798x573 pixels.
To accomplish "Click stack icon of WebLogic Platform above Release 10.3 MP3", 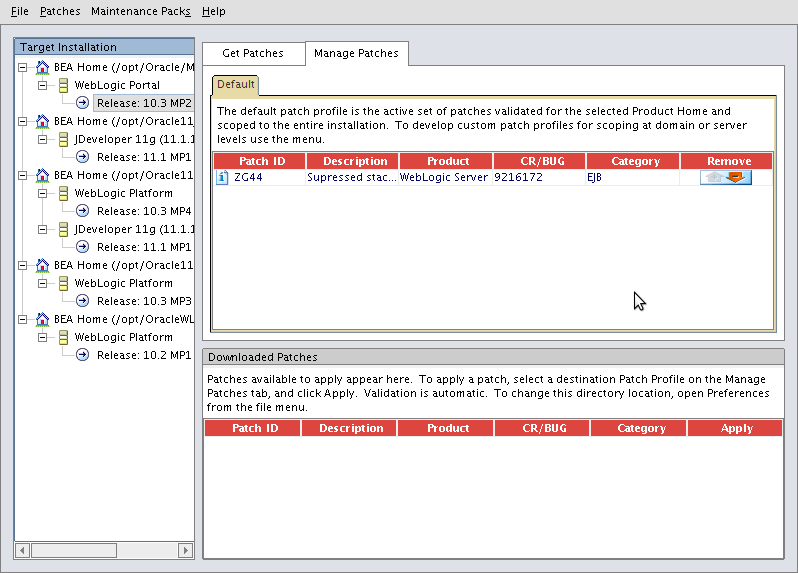I will point(64,283).
